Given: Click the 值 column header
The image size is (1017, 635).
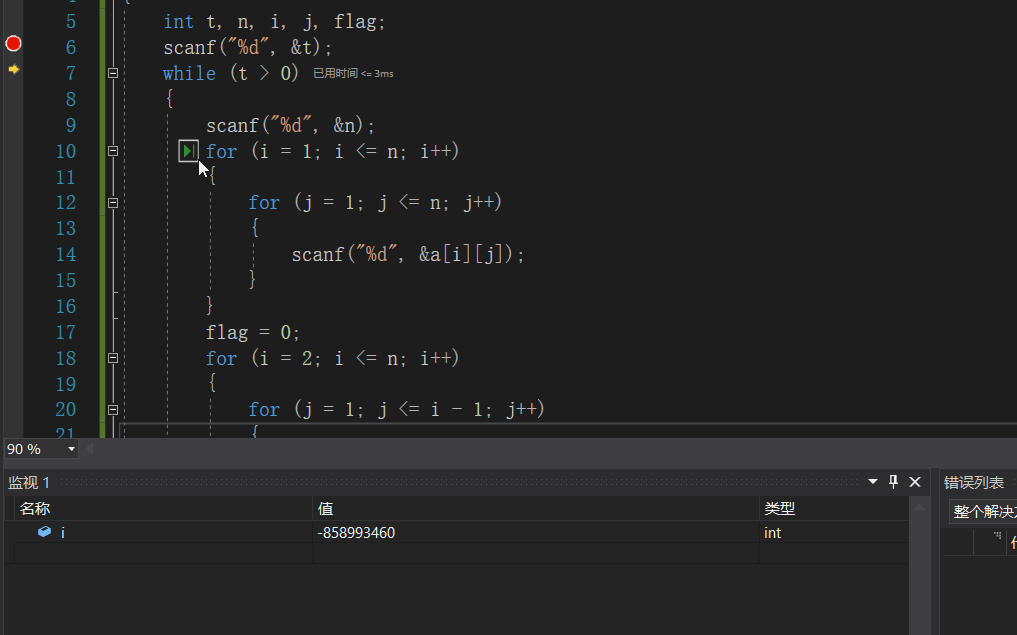Looking at the screenshot, I should point(536,509).
